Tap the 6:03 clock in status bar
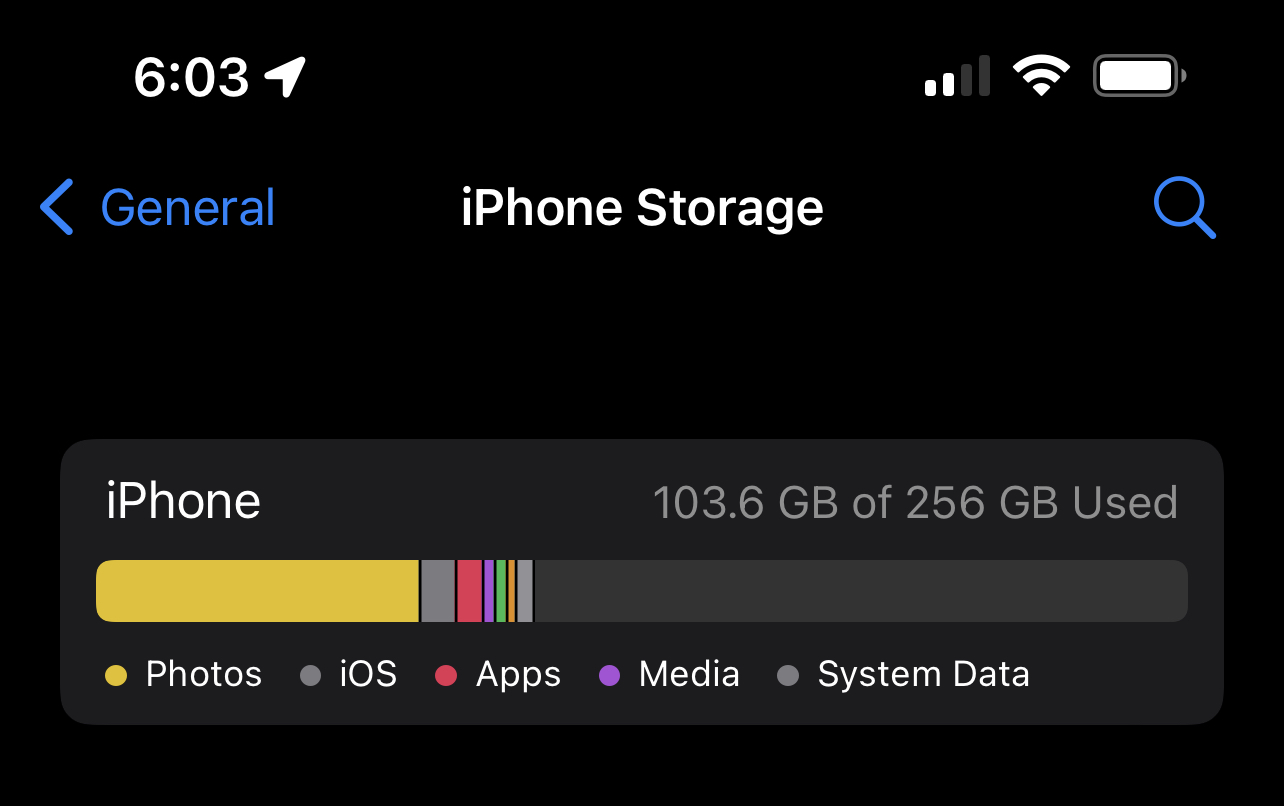This screenshot has height=806, width=1284. [x=191, y=77]
